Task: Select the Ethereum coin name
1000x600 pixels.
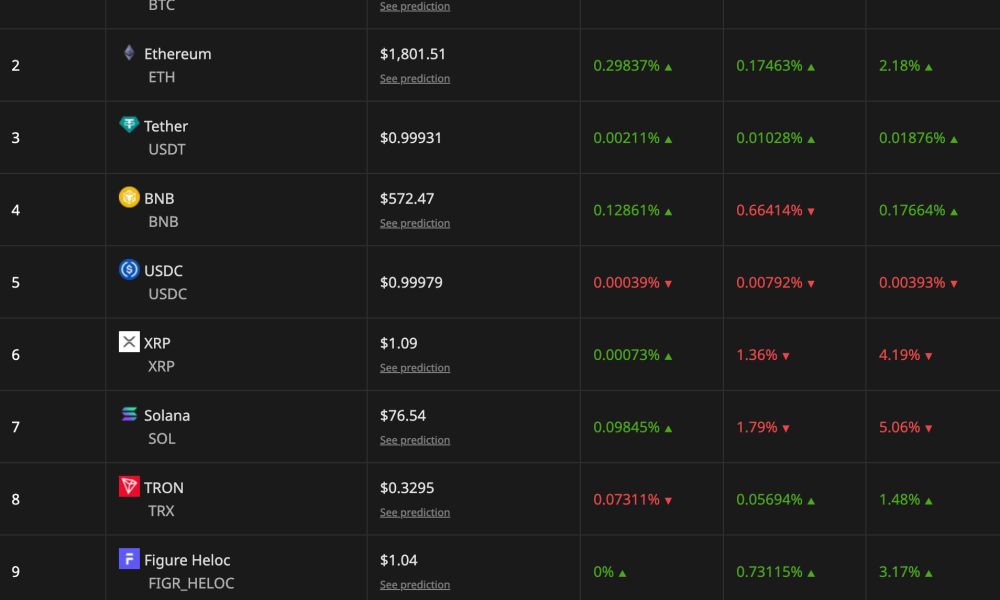Action: (x=177, y=54)
